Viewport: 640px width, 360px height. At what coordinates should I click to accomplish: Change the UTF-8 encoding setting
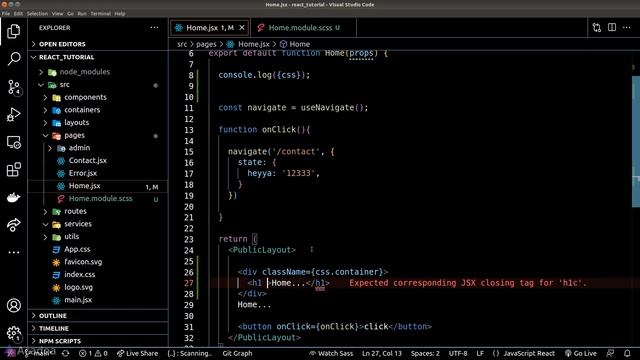click(x=458, y=353)
